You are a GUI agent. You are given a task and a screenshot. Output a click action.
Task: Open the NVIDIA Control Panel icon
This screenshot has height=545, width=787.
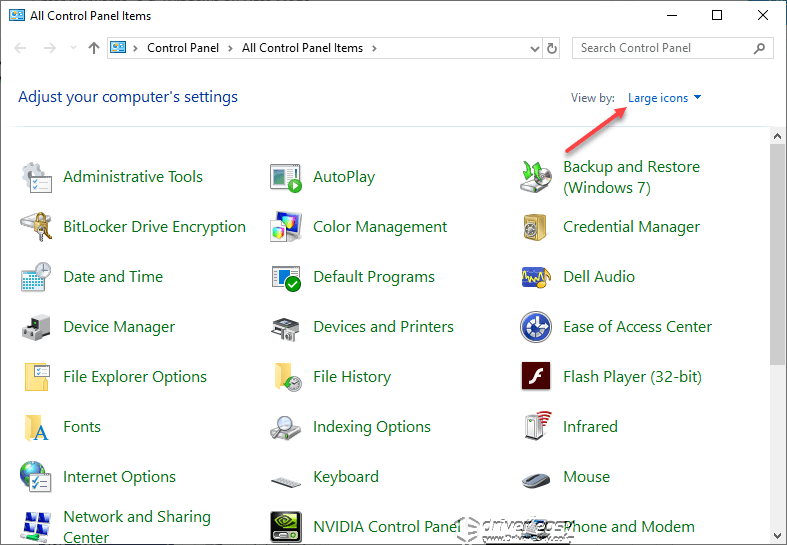pos(286,526)
